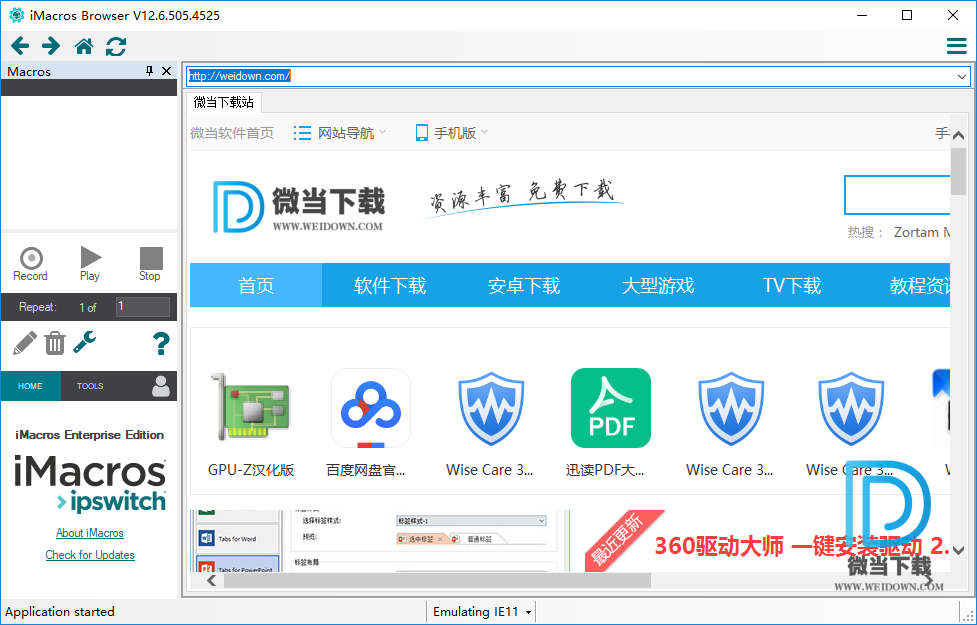This screenshot has width=977, height=625.
Task: Open the Check for Updates link
Action: tap(90, 555)
